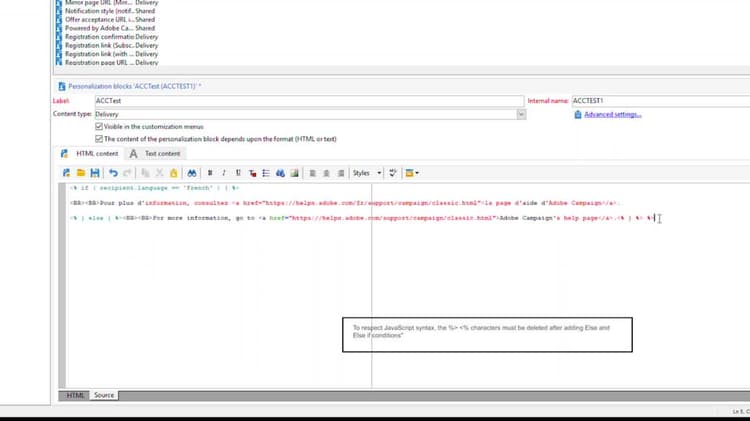
Task: Click the insert image toolbar icon
Action: [295, 173]
